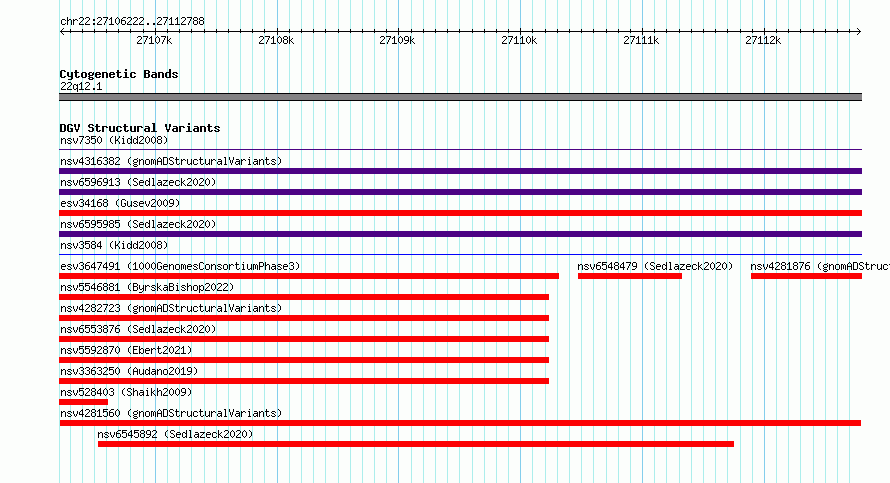
Task: Click the nsv3363250 red variant bar
Action: click(x=304, y=381)
